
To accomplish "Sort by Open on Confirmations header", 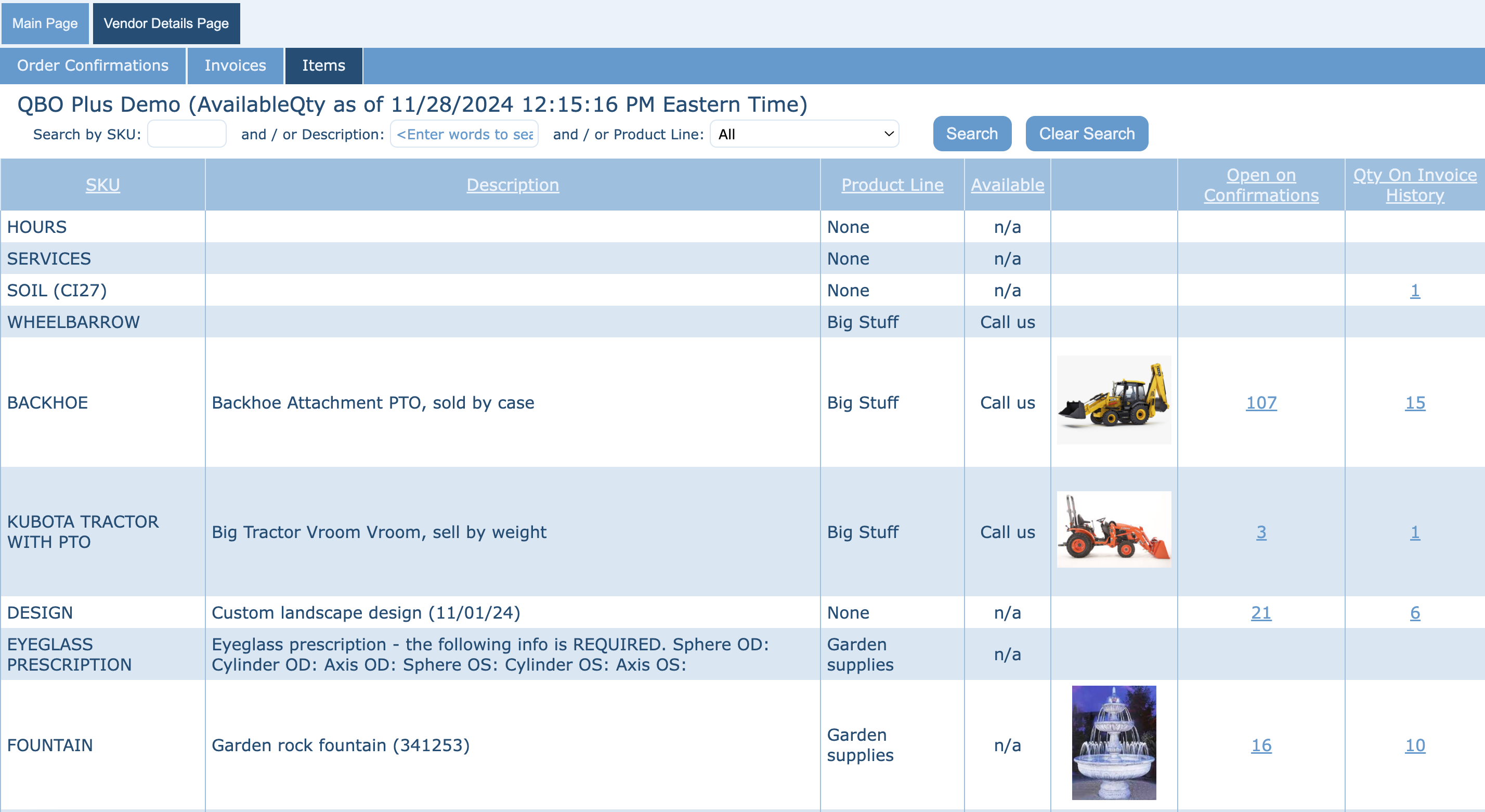I will [1261, 185].
